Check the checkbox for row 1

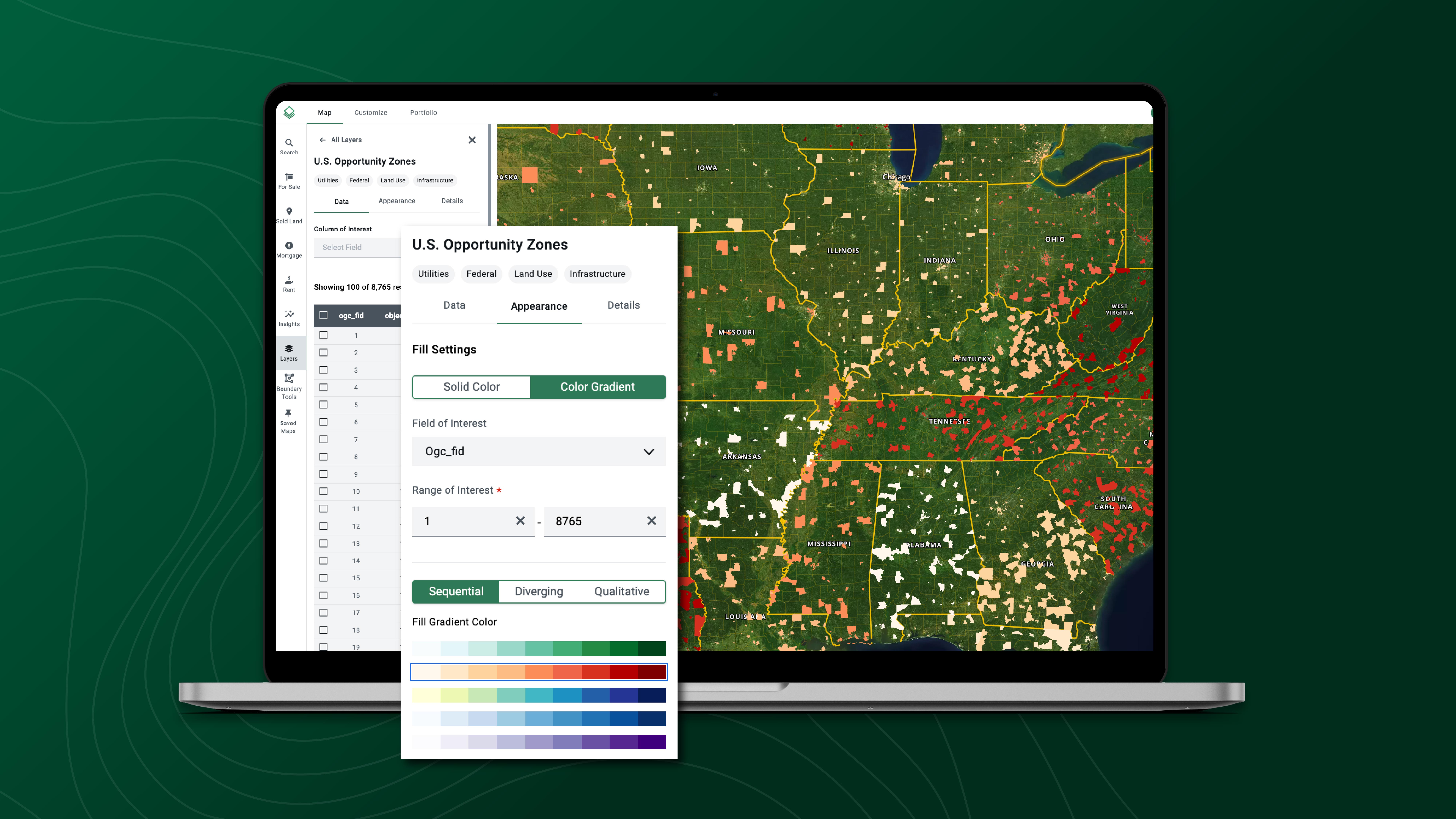tap(323, 335)
